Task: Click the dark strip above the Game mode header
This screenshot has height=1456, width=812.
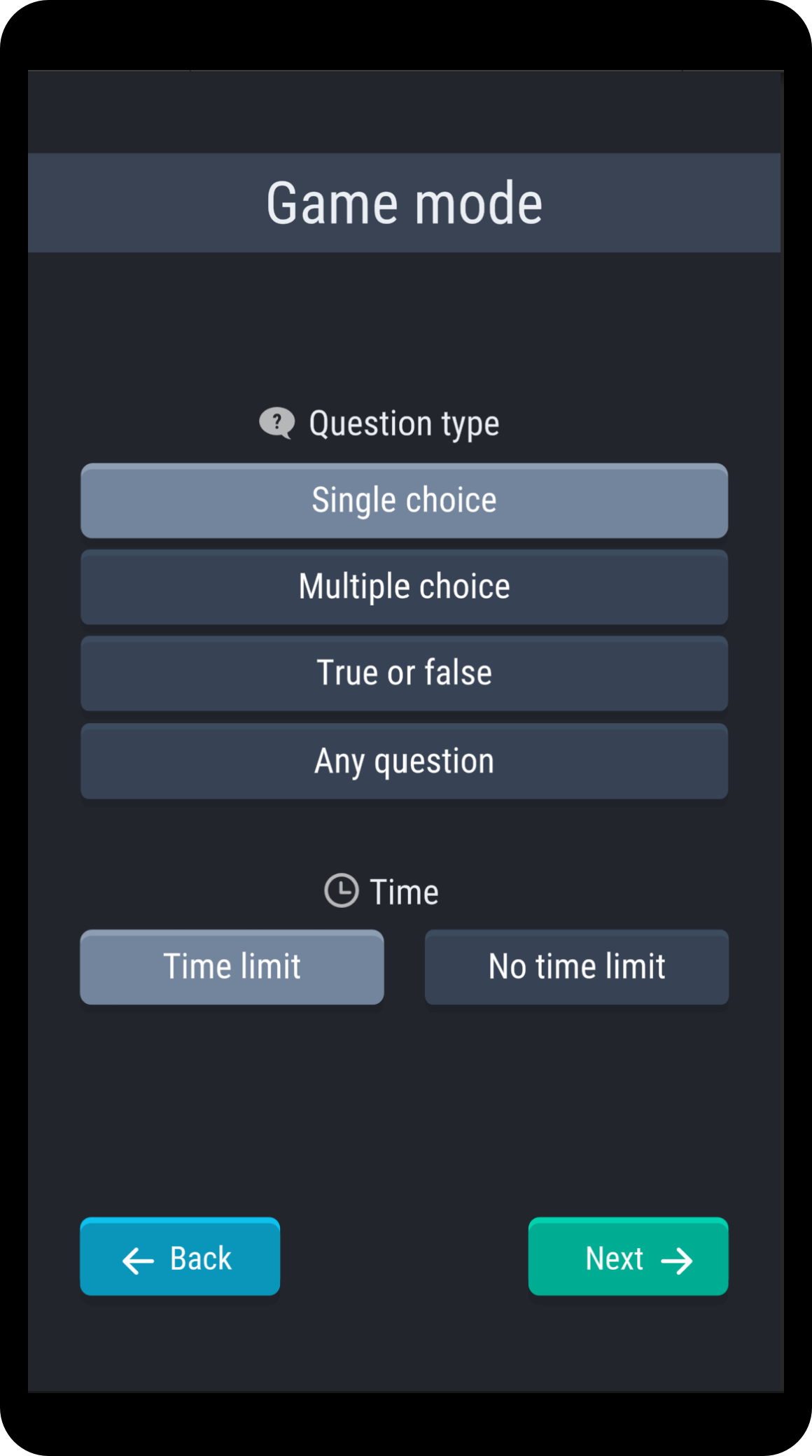Action: click(404, 112)
